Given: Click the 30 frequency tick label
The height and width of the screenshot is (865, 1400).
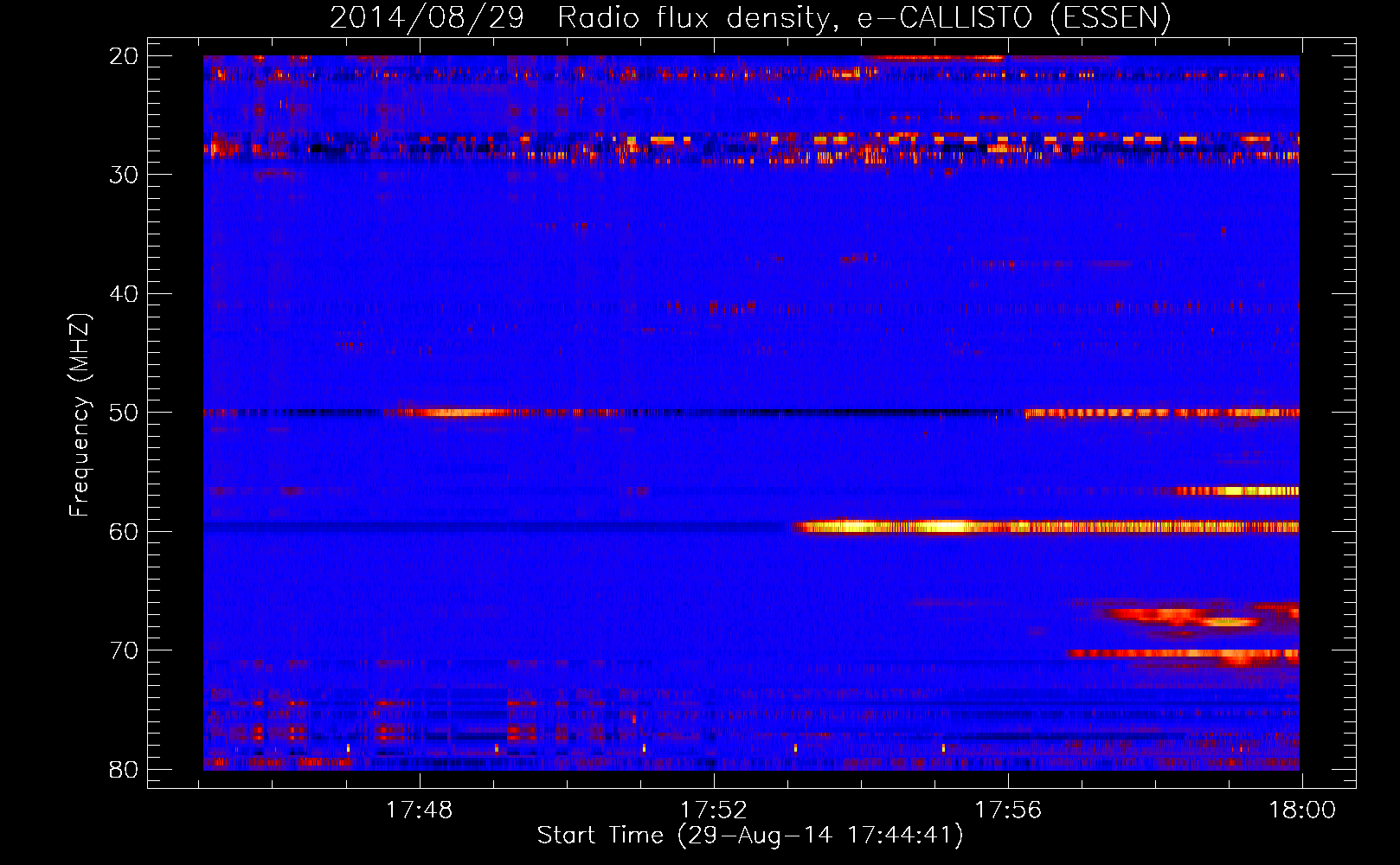Looking at the screenshot, I should (x=124, y=175).
